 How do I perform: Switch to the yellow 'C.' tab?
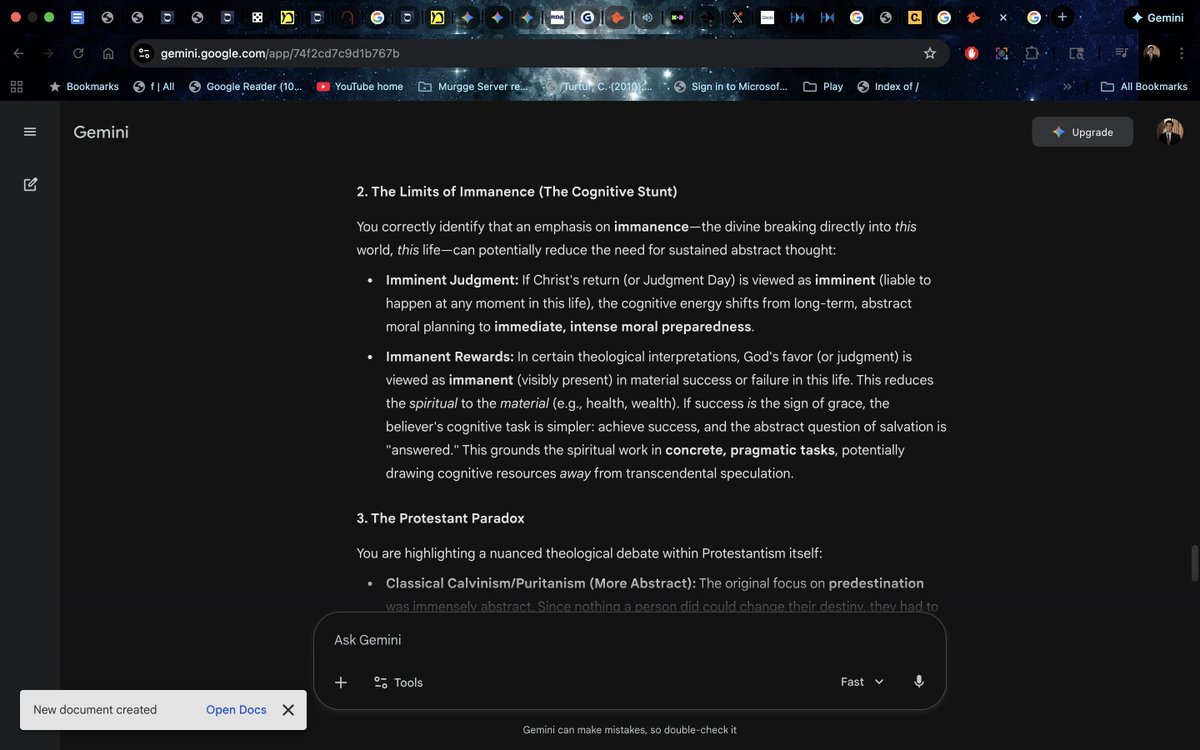(914, 17)
